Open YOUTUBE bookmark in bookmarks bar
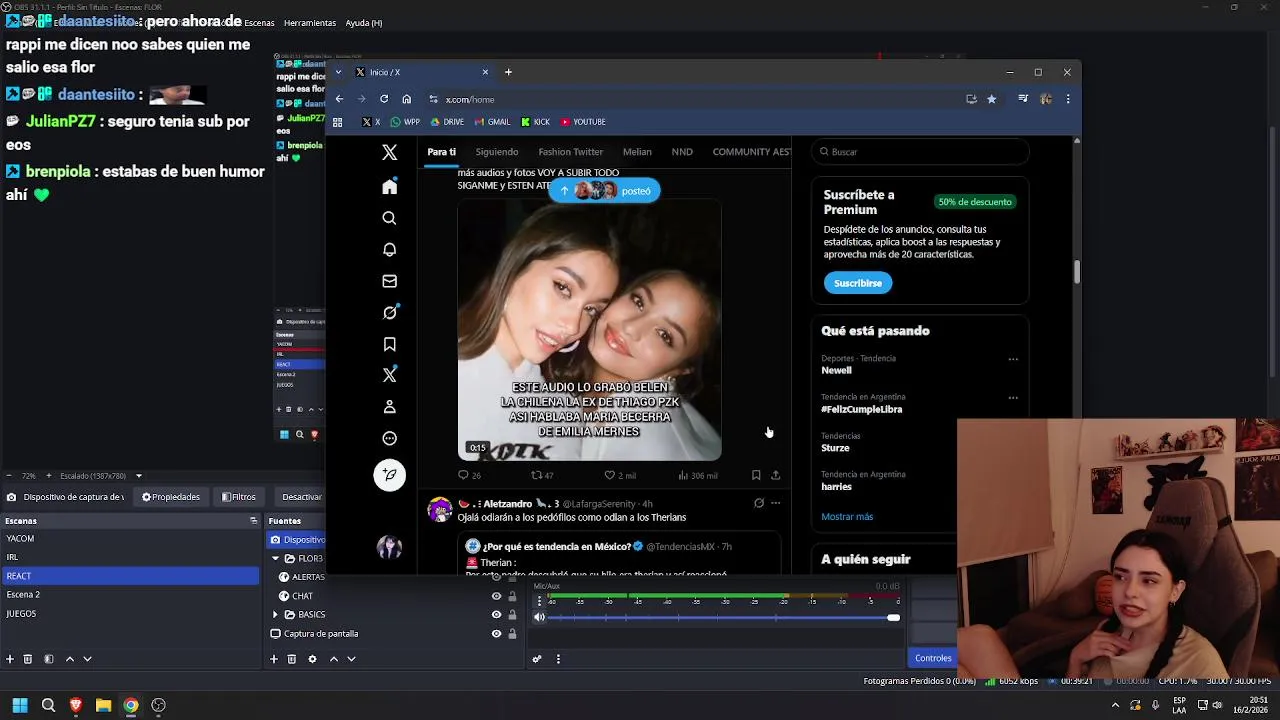 [583, 122]
